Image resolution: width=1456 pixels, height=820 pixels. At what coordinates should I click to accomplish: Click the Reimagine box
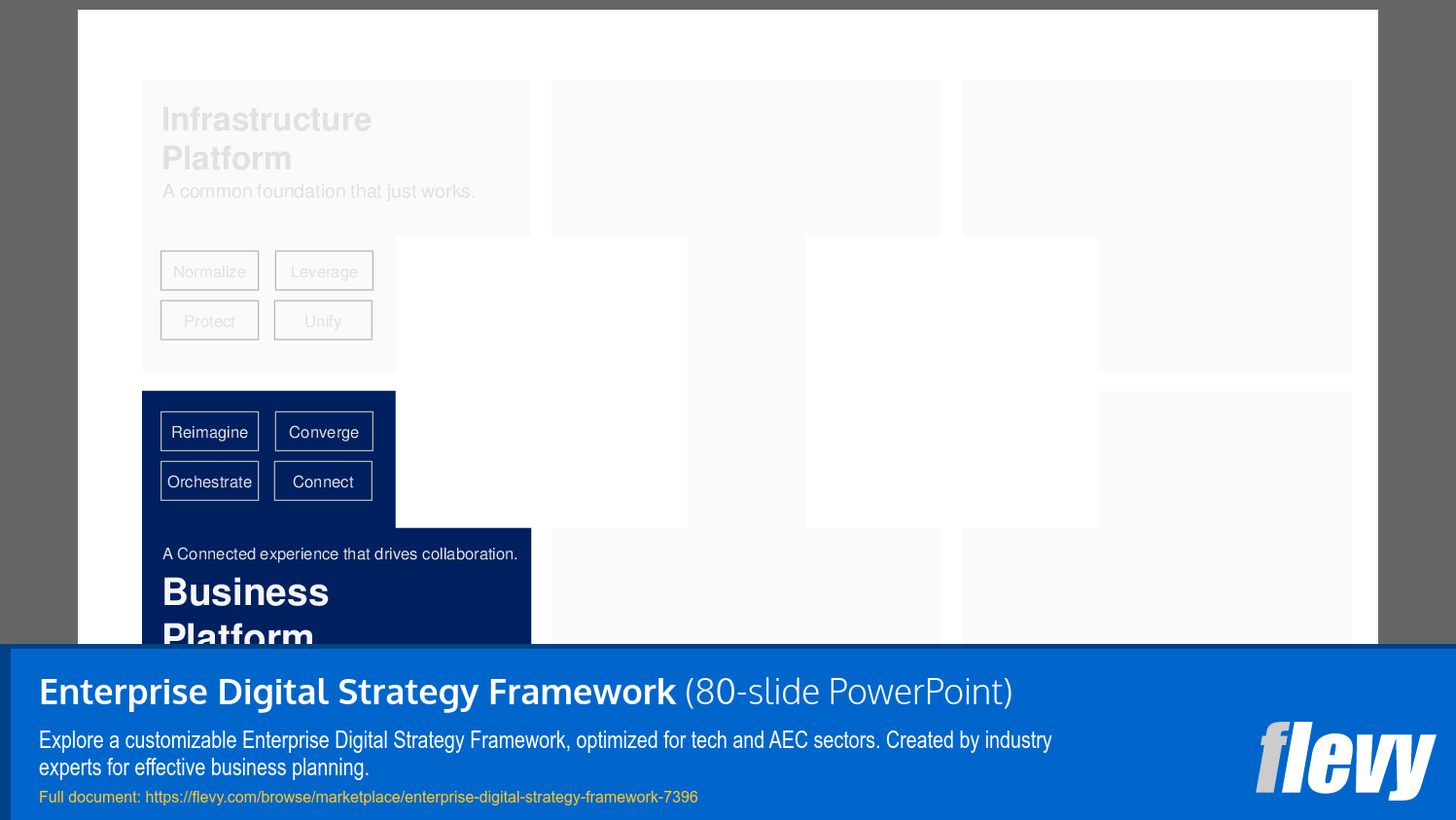[209, 432]
